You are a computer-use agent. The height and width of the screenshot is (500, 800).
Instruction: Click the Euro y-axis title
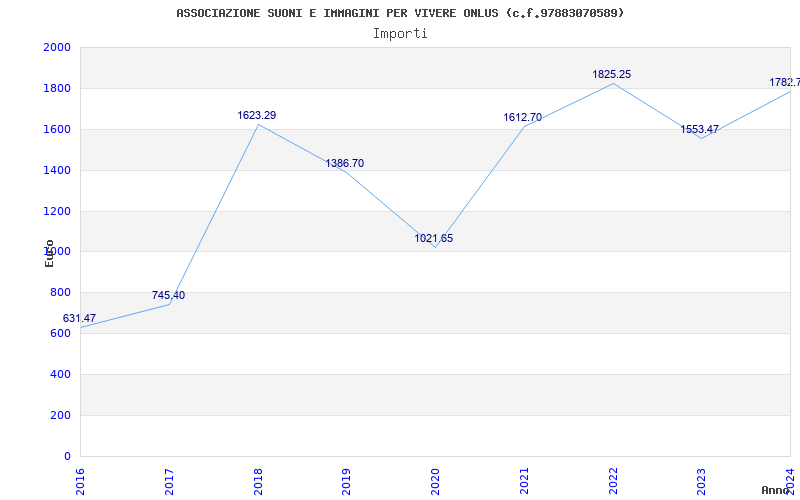click(49, 254)
